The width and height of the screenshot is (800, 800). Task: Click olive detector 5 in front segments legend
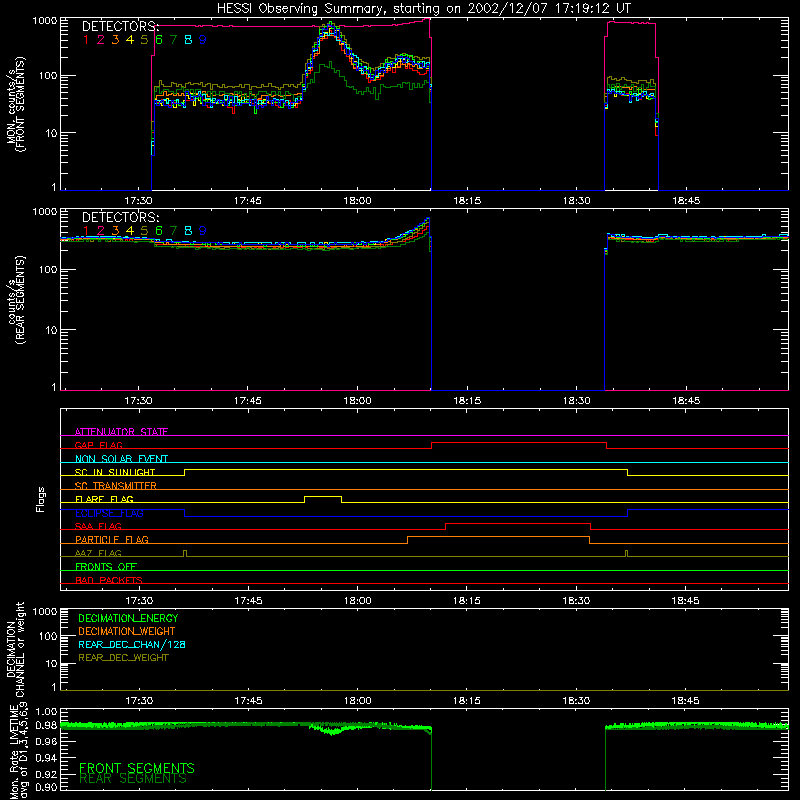click(144, 40)
